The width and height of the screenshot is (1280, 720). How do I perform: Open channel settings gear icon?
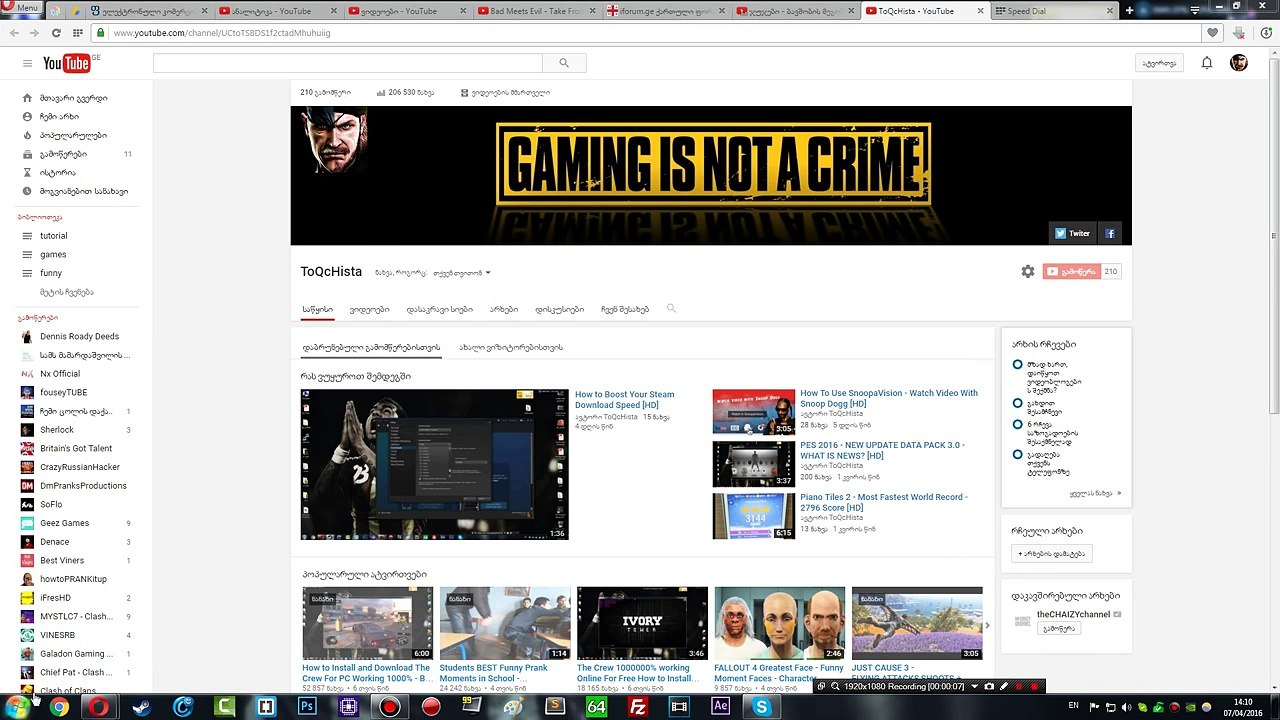pos(1027,271)
